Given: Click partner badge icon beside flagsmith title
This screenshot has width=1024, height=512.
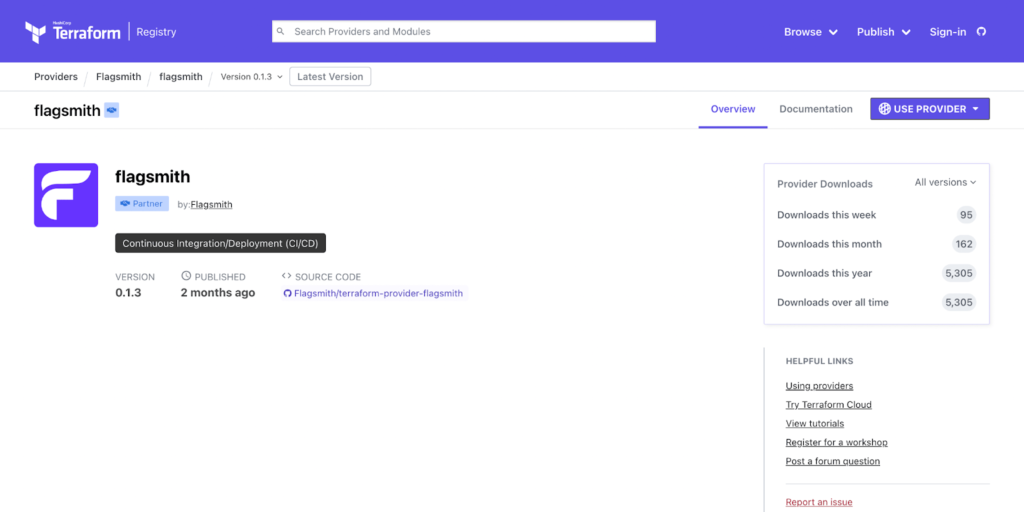Looking at the screenshot, I should tap(112, 110).
